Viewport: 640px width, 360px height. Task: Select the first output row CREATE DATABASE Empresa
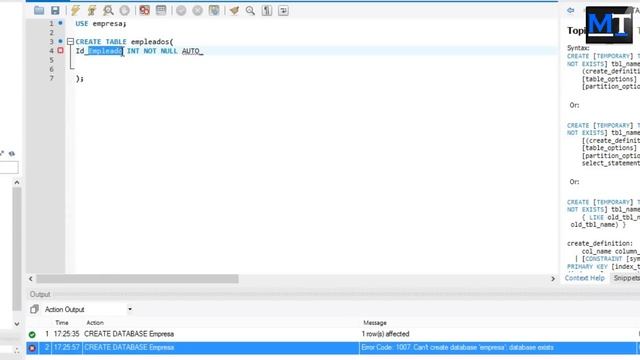333,334
